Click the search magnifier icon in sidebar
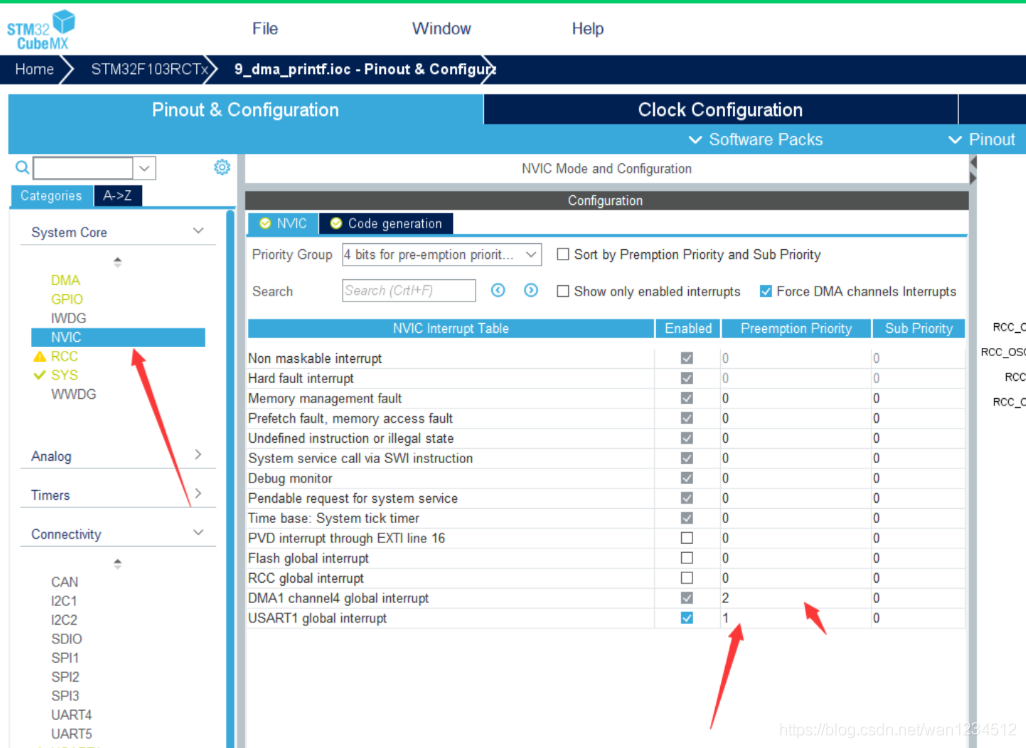1026x748 pixels. click(22, 168)
